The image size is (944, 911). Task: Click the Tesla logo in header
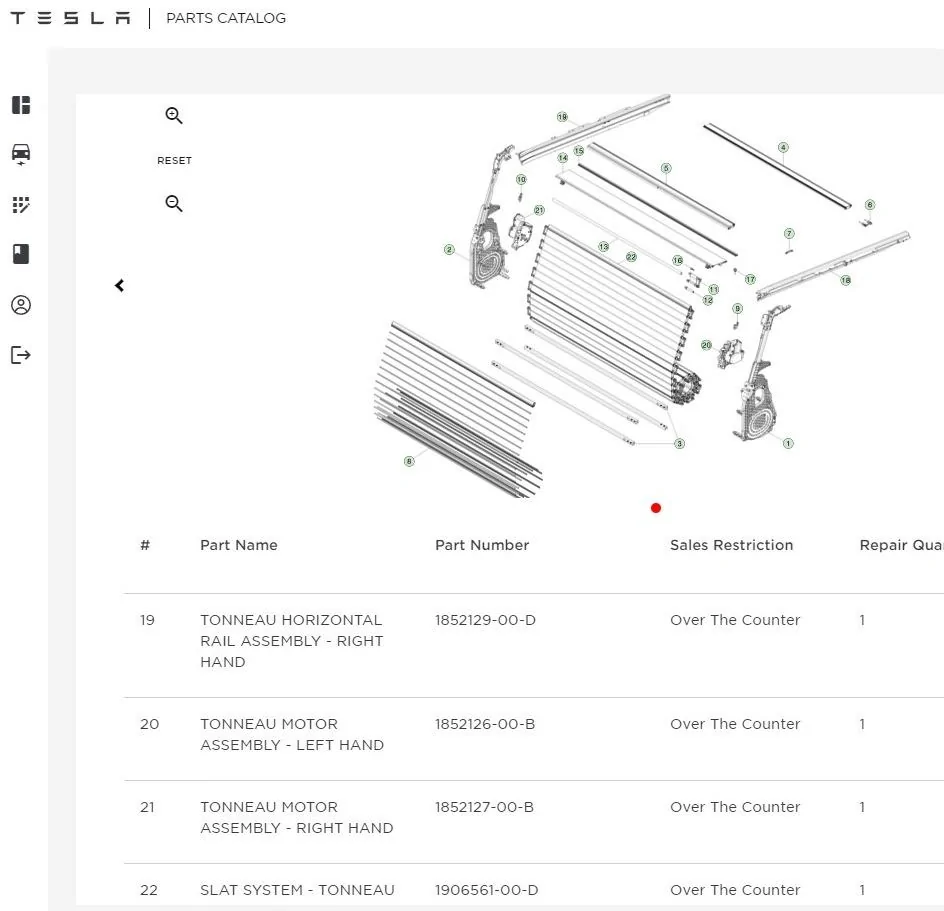coord(70,18)
